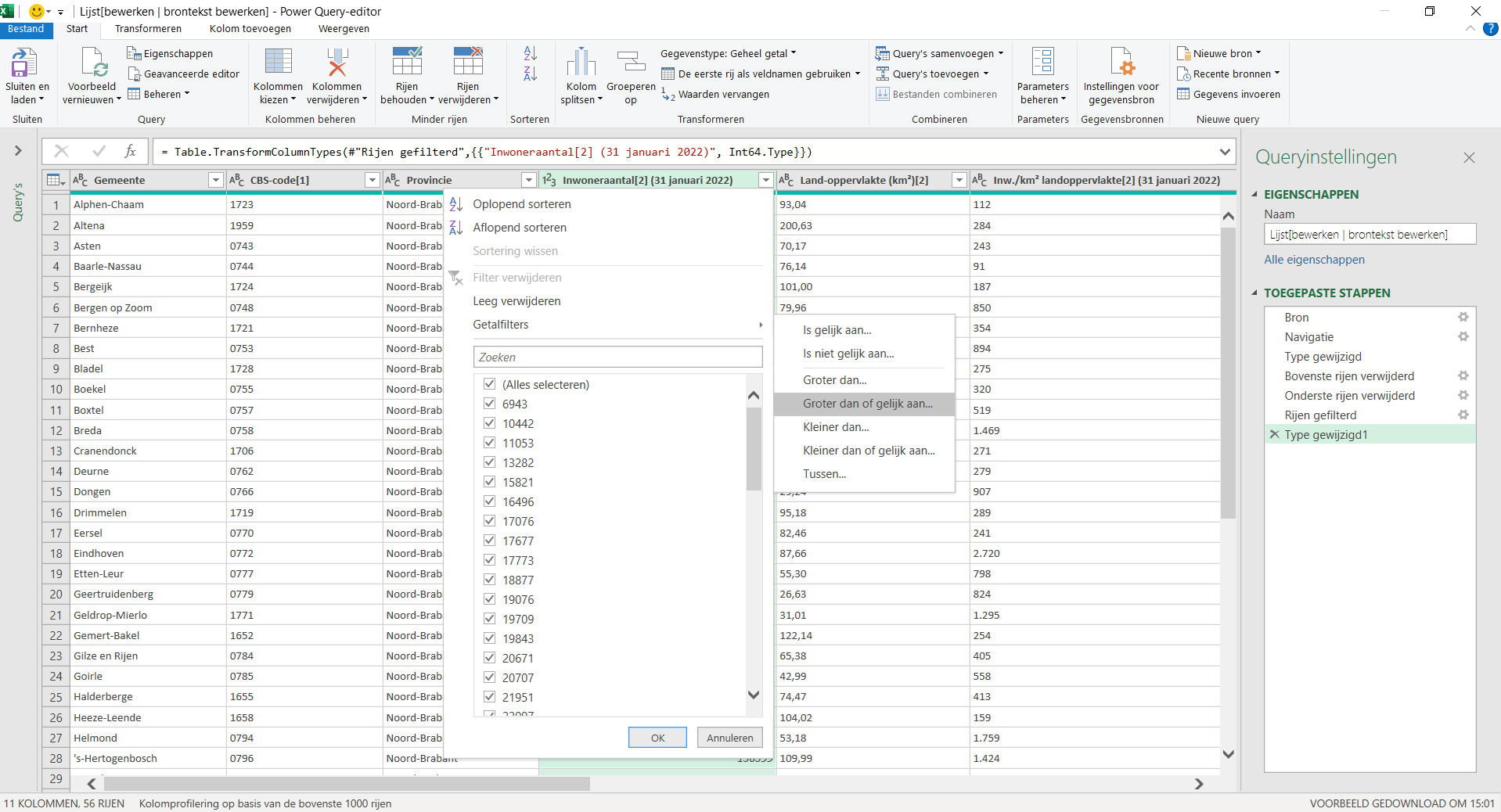Click inside the Zoeken search field
This screenshot has height=812, width=1501.
point(617,357)
